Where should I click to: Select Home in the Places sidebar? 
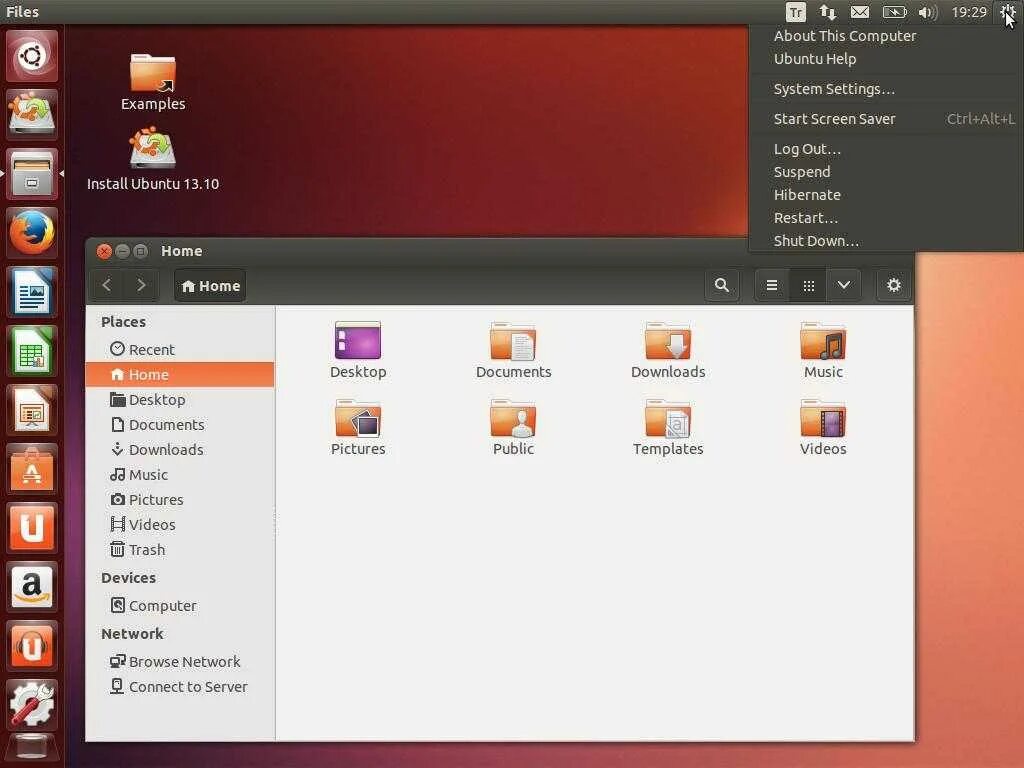click(x=180, y=375)
